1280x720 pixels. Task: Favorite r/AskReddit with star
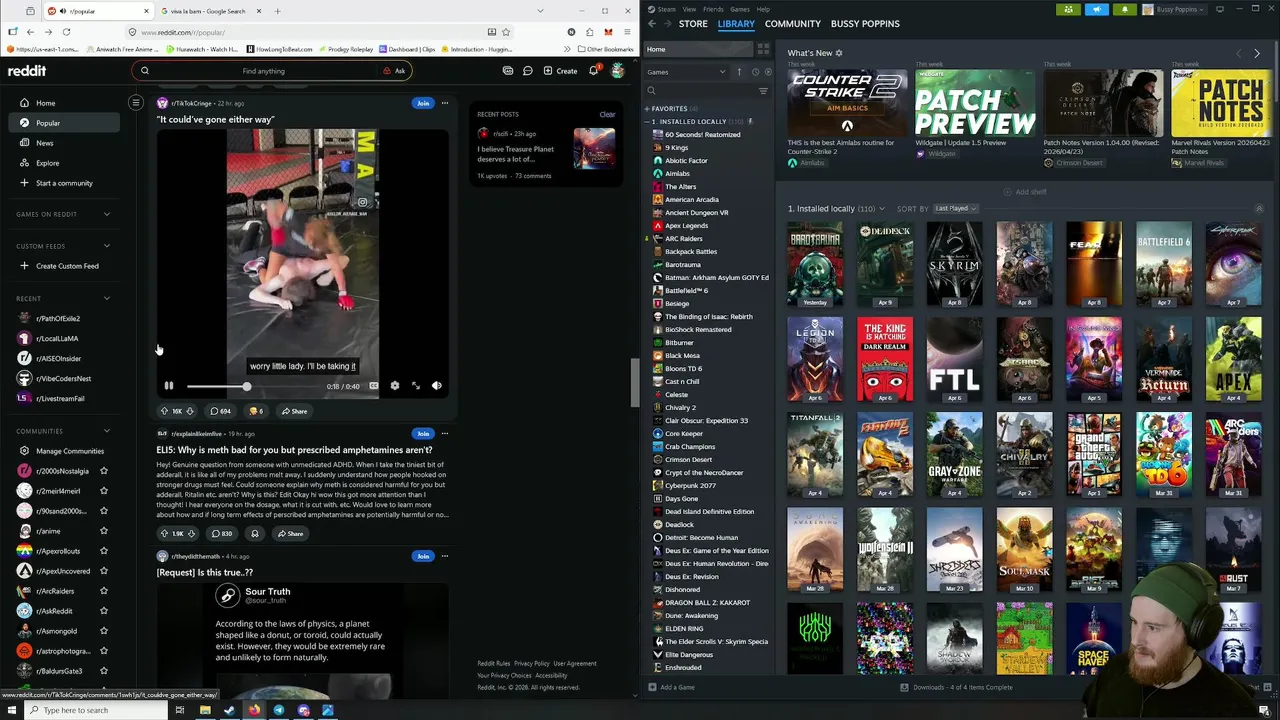pyautogui.click(x=104, y=611)
